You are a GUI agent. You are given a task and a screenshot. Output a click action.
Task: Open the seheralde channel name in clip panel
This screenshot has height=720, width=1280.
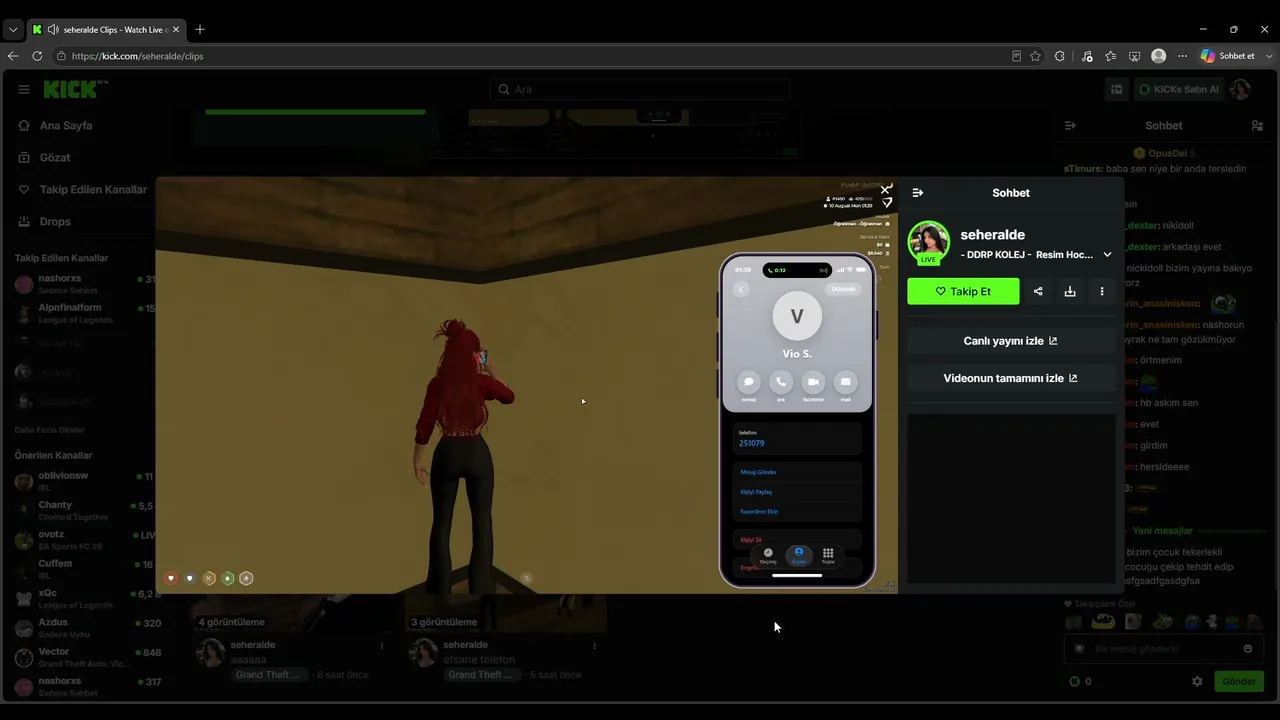coord(992,235)
